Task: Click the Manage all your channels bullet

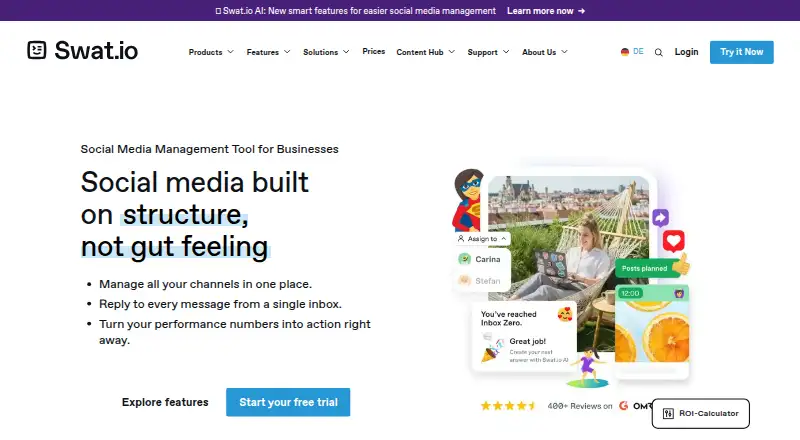Action: coord(205,284)
